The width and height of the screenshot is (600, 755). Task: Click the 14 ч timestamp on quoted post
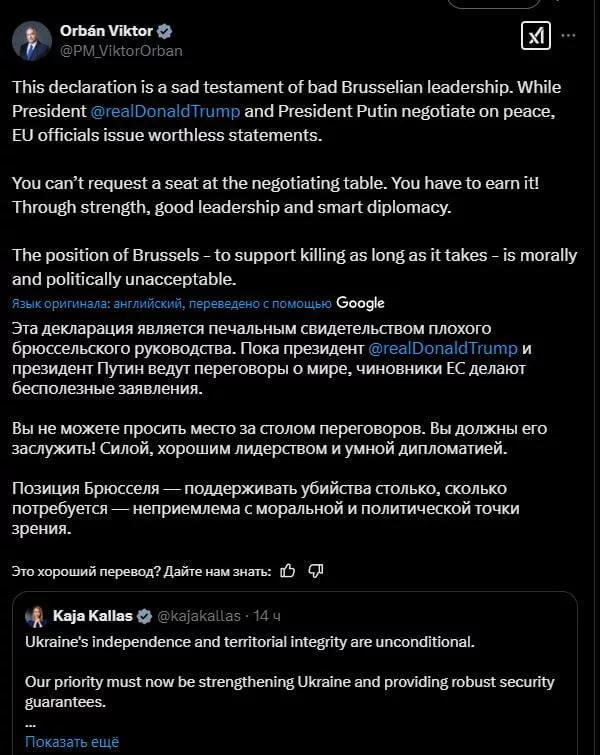[268, 615]
